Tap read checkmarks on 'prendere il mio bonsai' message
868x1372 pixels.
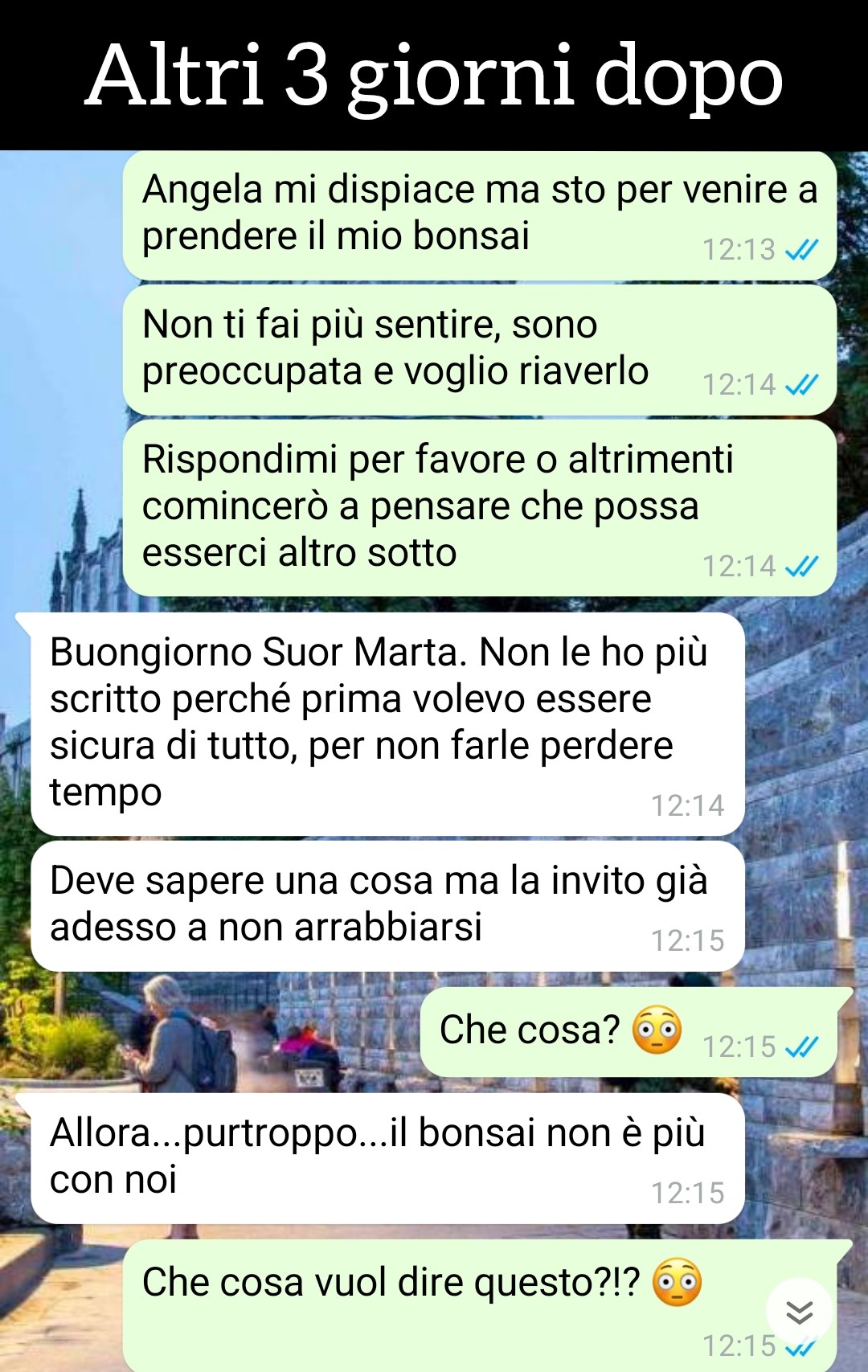(801, 250)
